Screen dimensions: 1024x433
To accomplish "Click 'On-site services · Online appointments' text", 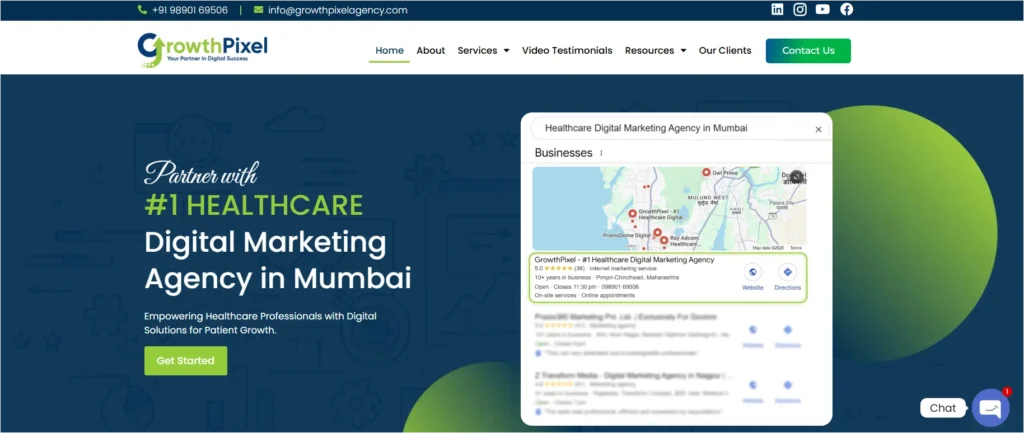I will 584,295.
